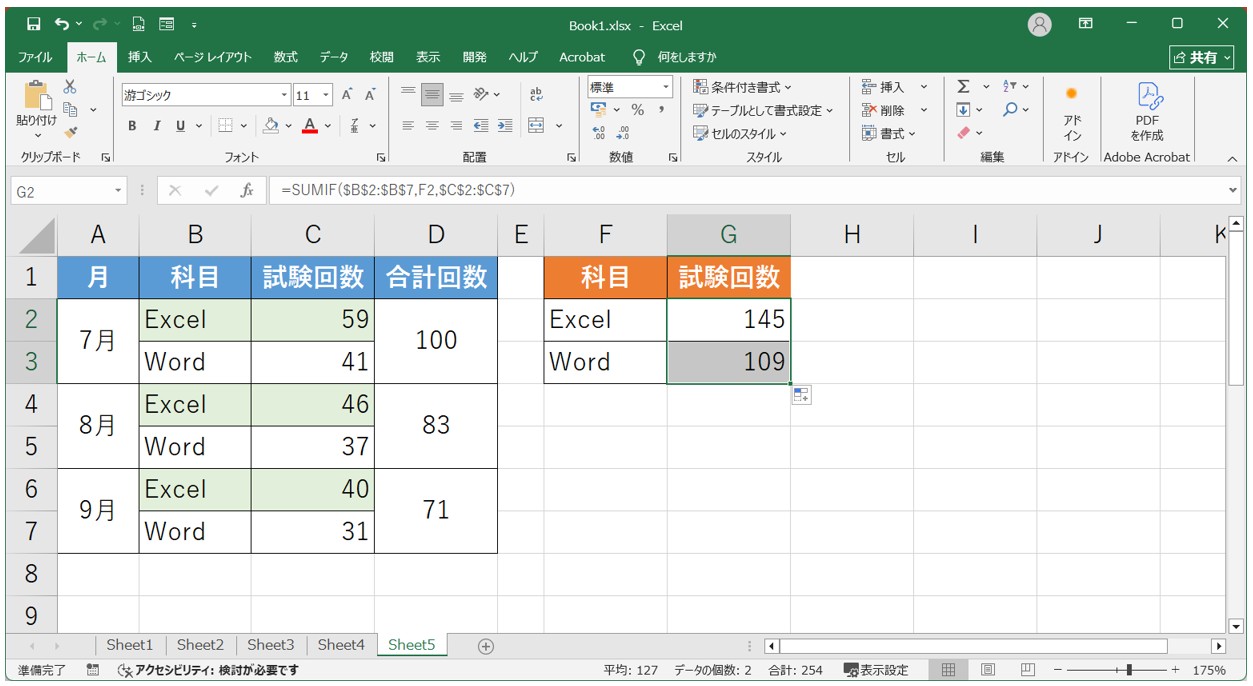Apply cell borders with the border icon
This screenshot has height=686, width=1253.
pyautogui.click(x=225, y=126)
